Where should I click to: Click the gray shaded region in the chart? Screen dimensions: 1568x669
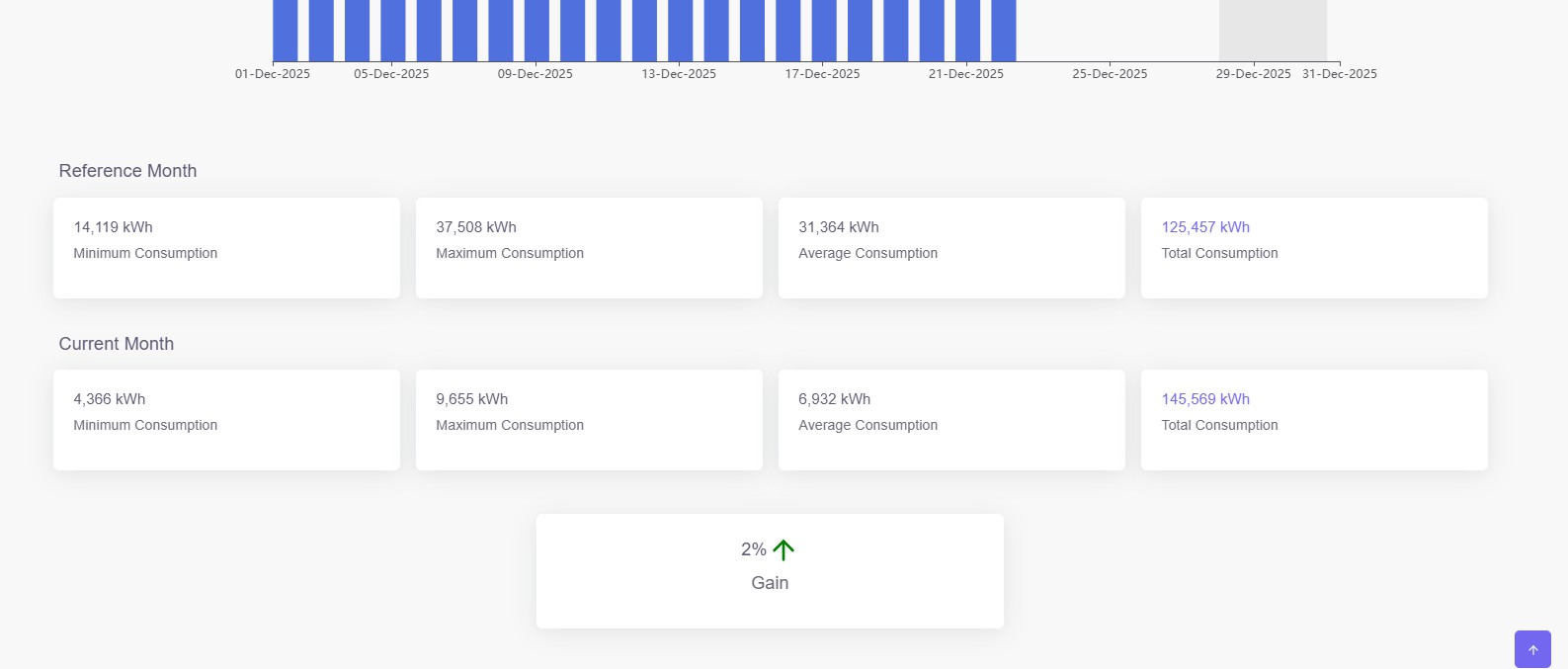coord(1273,30)
